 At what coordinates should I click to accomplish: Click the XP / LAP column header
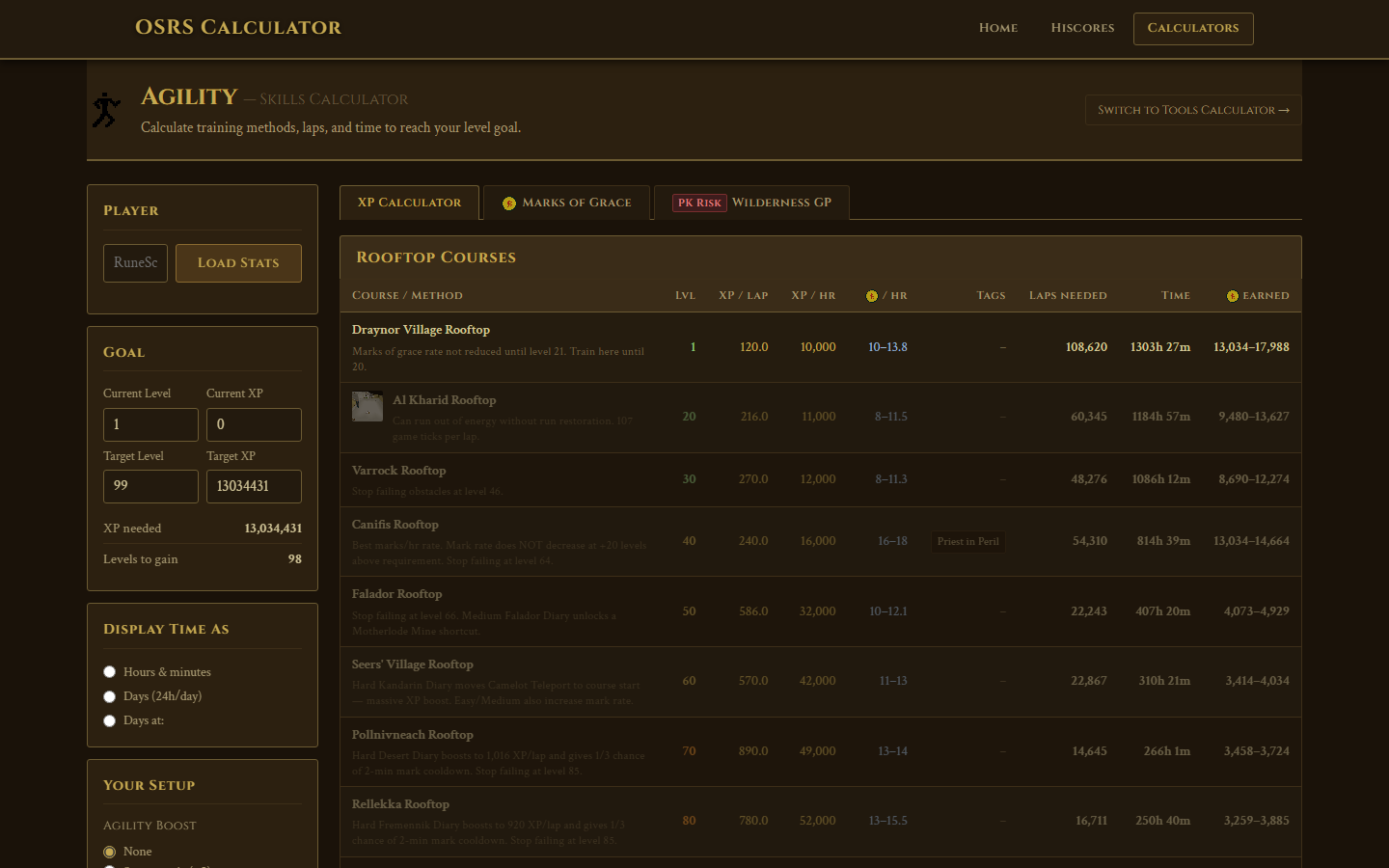click(744, 295)
